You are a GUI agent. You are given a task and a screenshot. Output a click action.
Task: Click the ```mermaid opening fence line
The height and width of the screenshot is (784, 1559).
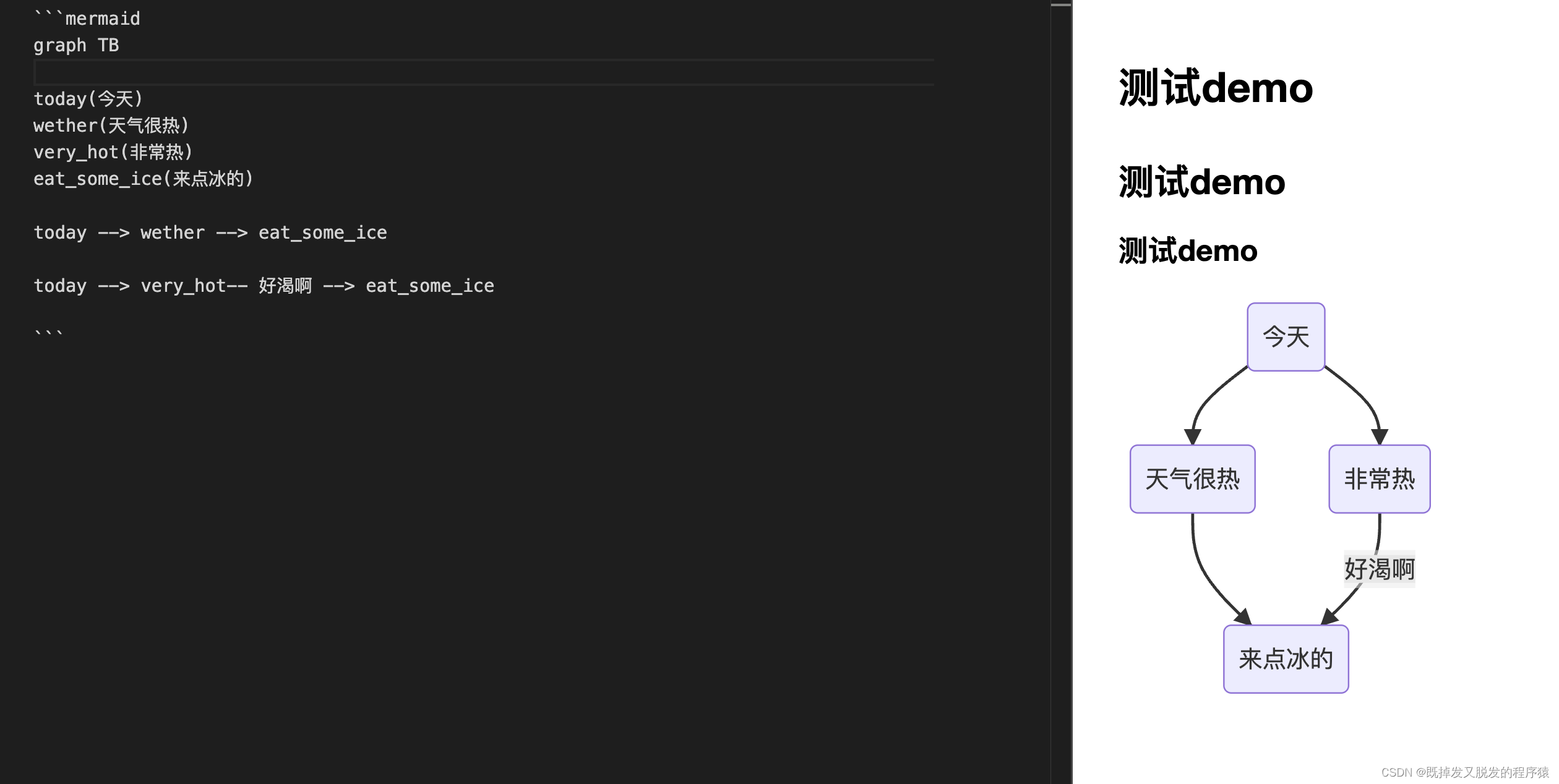point(87,19)
